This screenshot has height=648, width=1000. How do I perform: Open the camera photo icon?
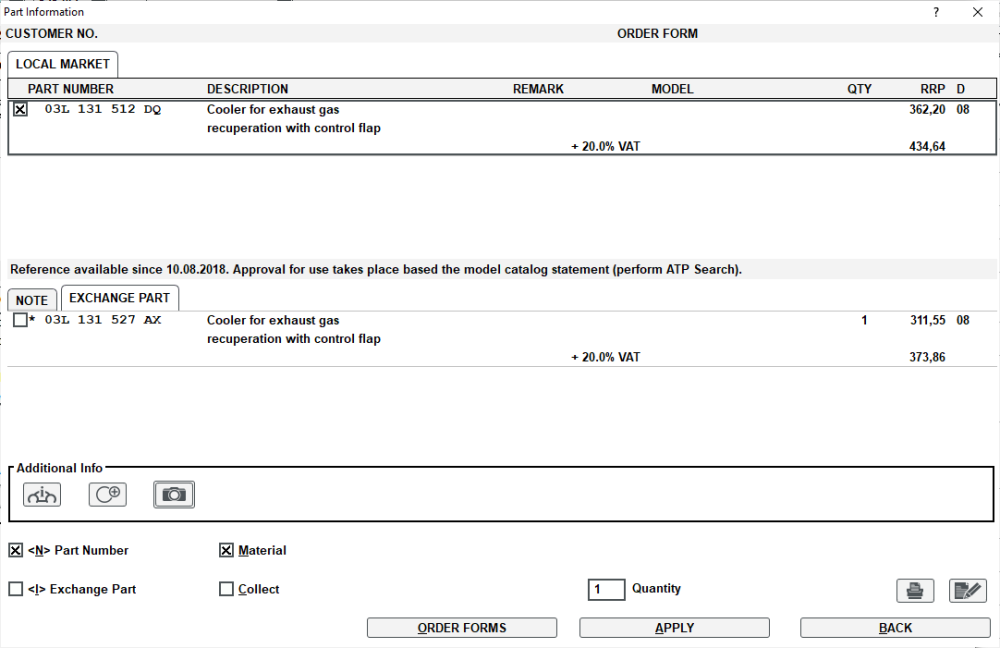coord(174,495)
